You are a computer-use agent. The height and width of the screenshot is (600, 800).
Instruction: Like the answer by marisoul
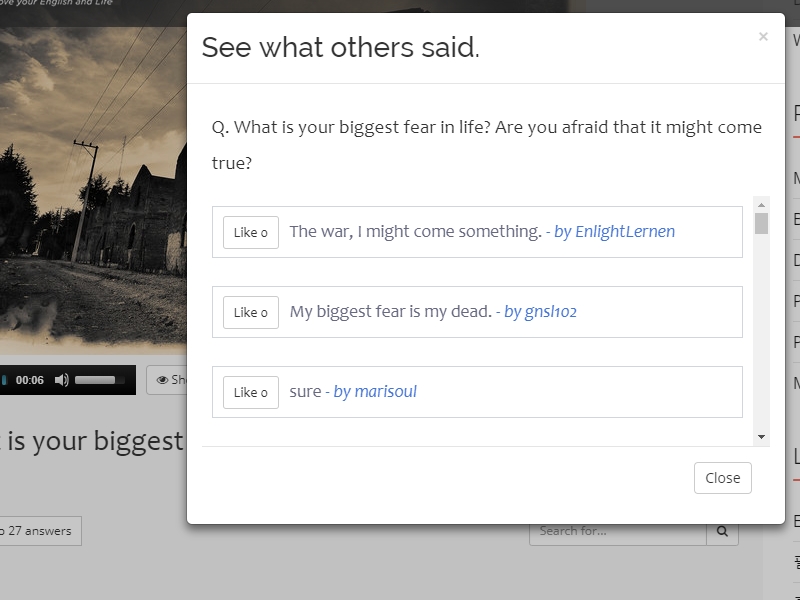pyautogui.click(x=251, y=392)
